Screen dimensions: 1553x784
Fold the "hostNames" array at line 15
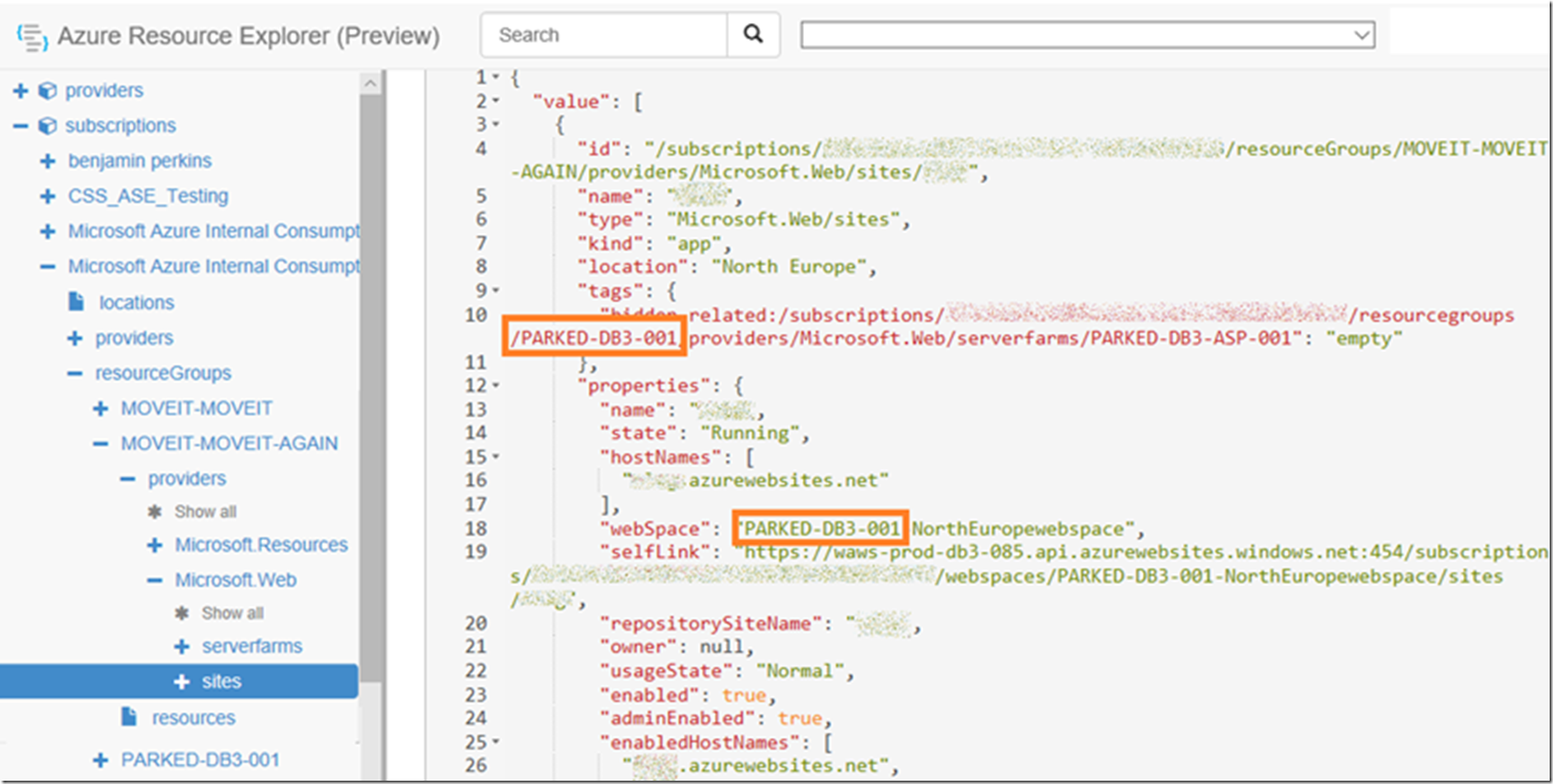tap(495, 456)
